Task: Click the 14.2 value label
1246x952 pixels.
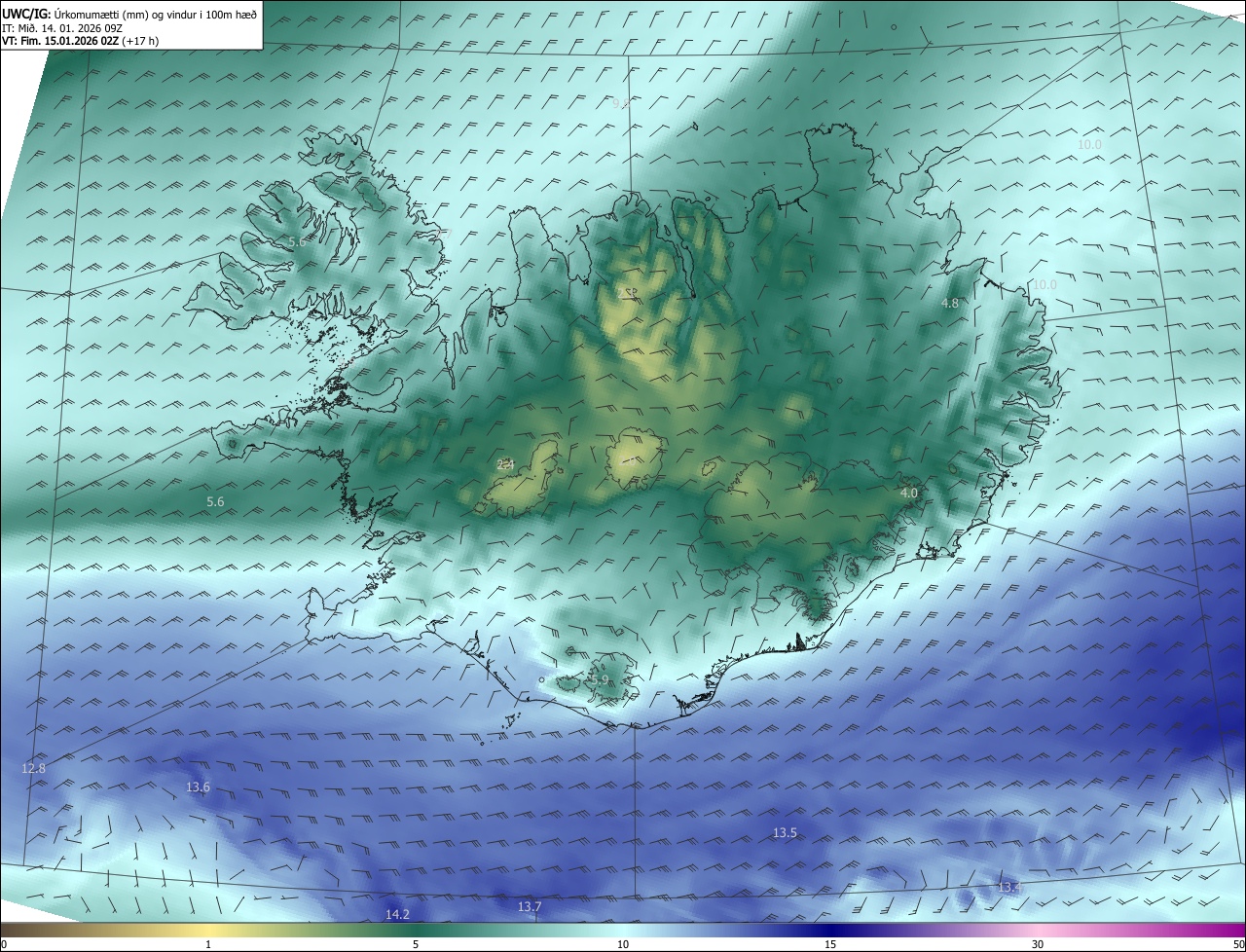Action: (397, 915)
